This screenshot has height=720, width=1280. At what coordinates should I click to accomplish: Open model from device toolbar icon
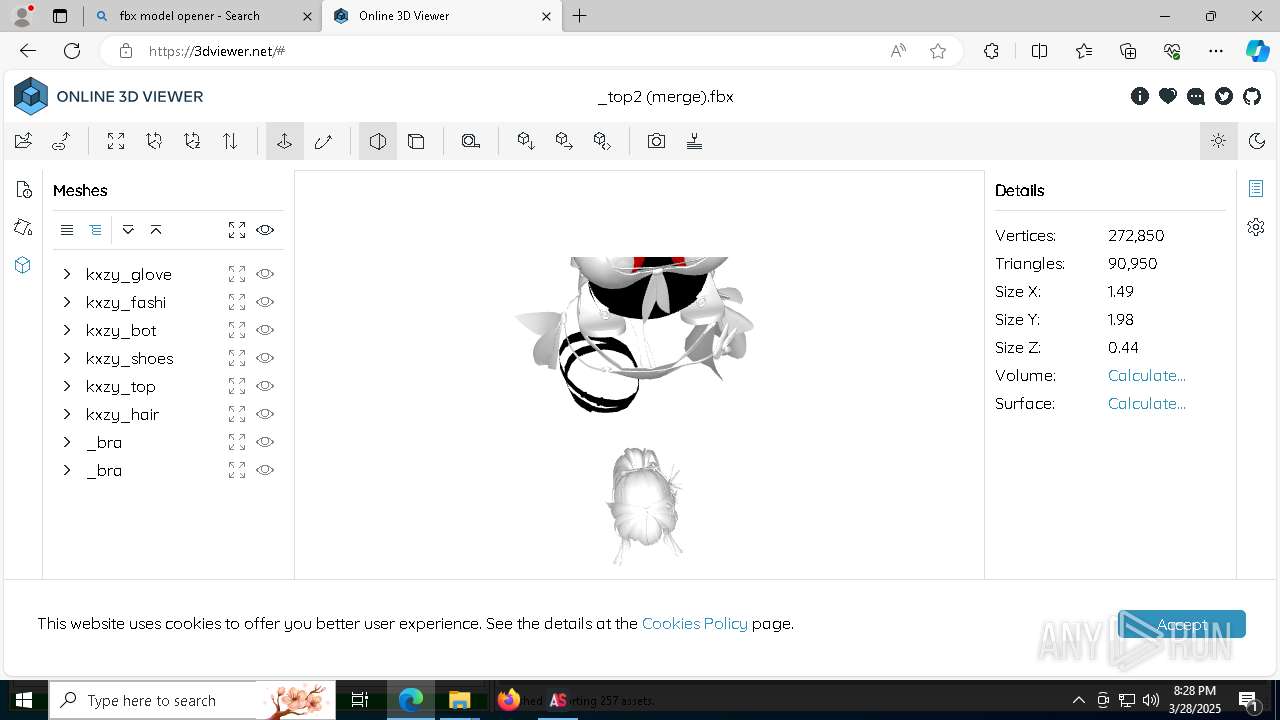pyautogui.click(x=23, y=141)
